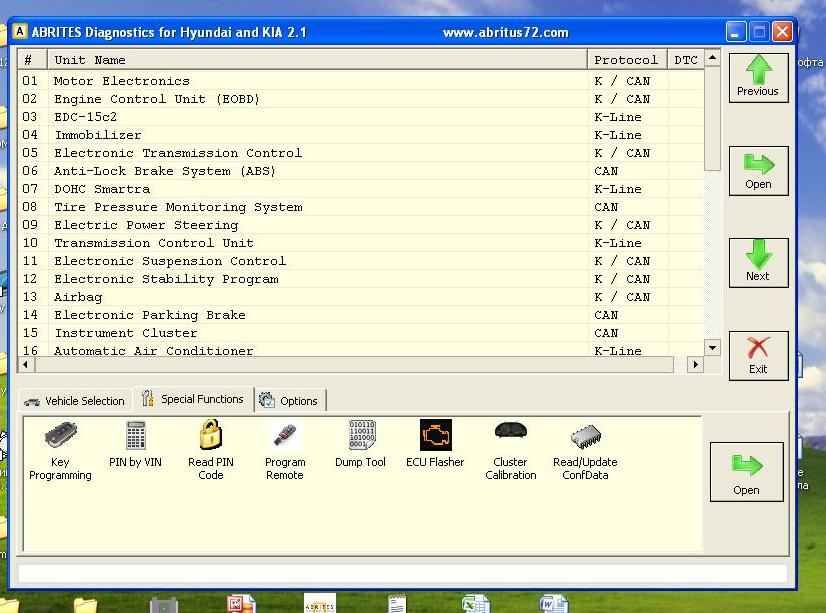Select the Read PIN Code icon
The image size is (826, 613).
pos(210,449)
